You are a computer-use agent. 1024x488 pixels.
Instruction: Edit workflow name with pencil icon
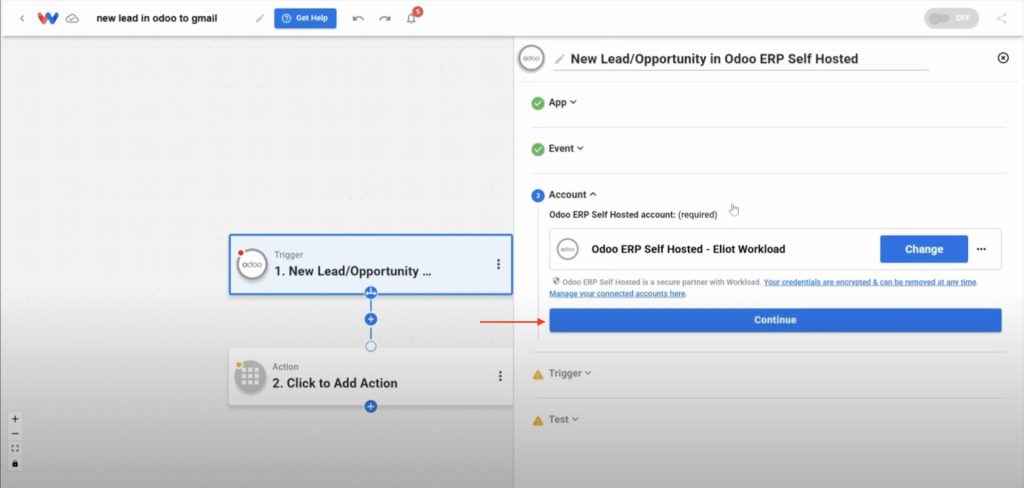(260, 18)
